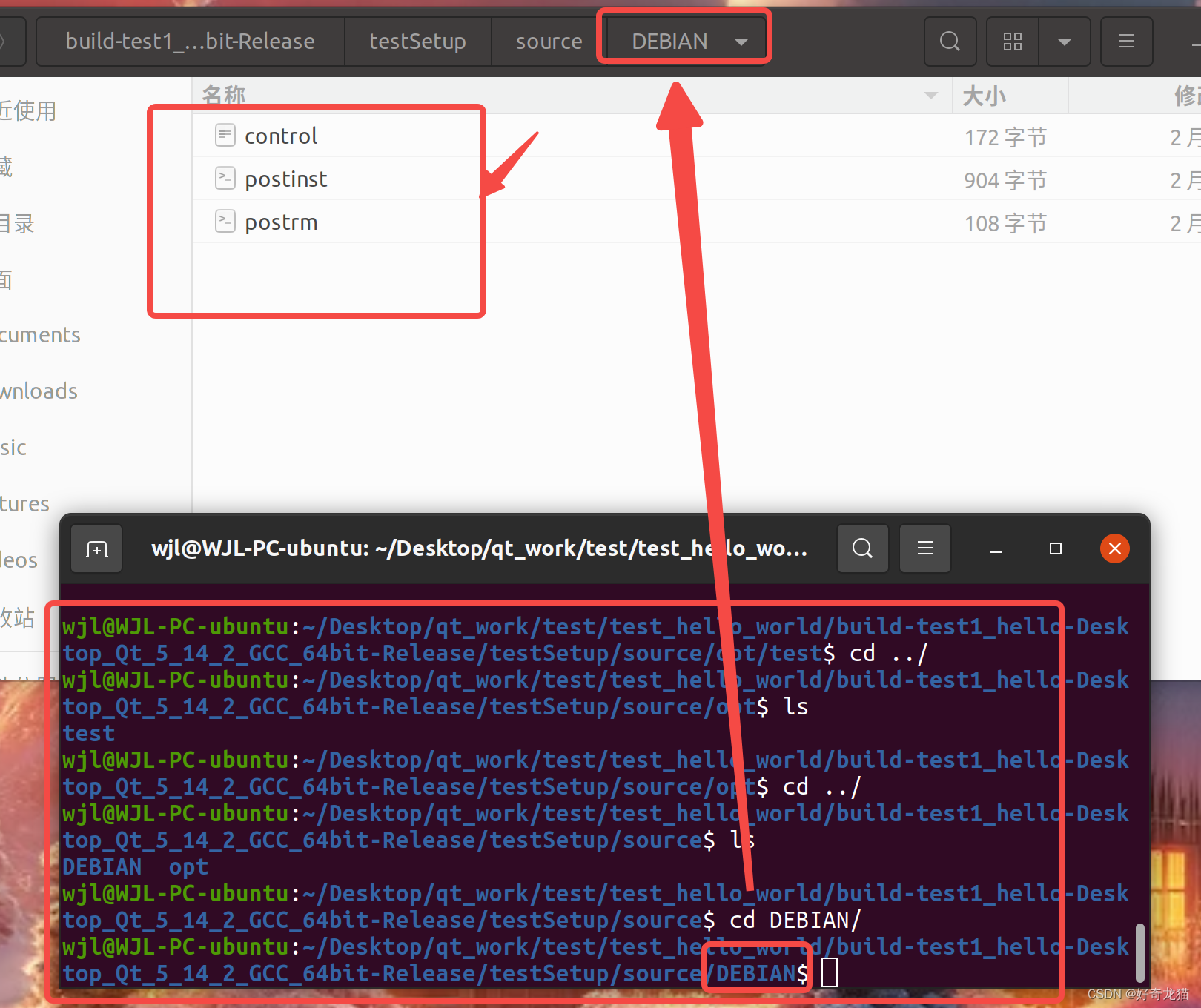Toggle sort direction arrow in name column
Image resolution: width=1201 pixels, height=1008 pixels.
coord(931,96)
